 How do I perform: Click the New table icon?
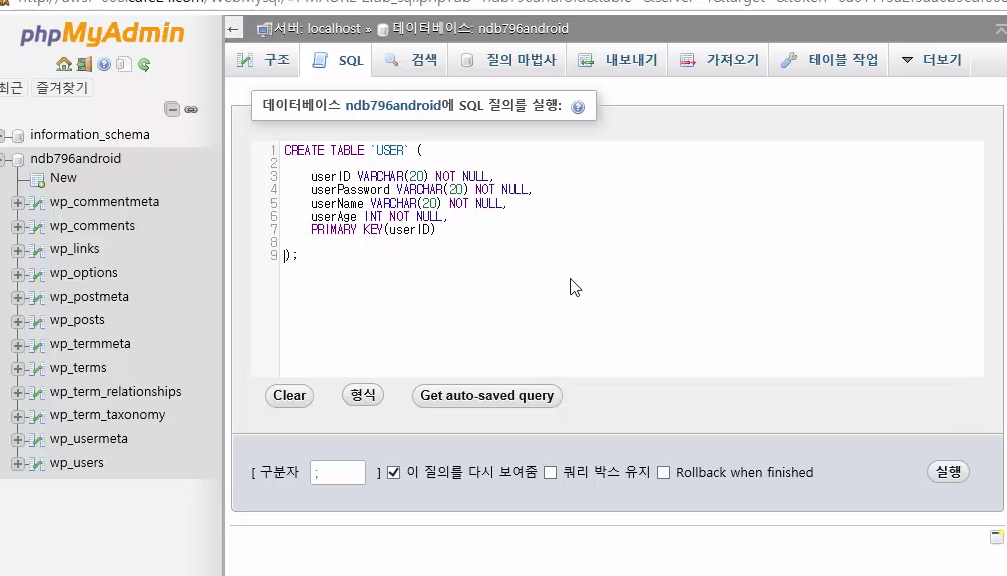(37, 180)
